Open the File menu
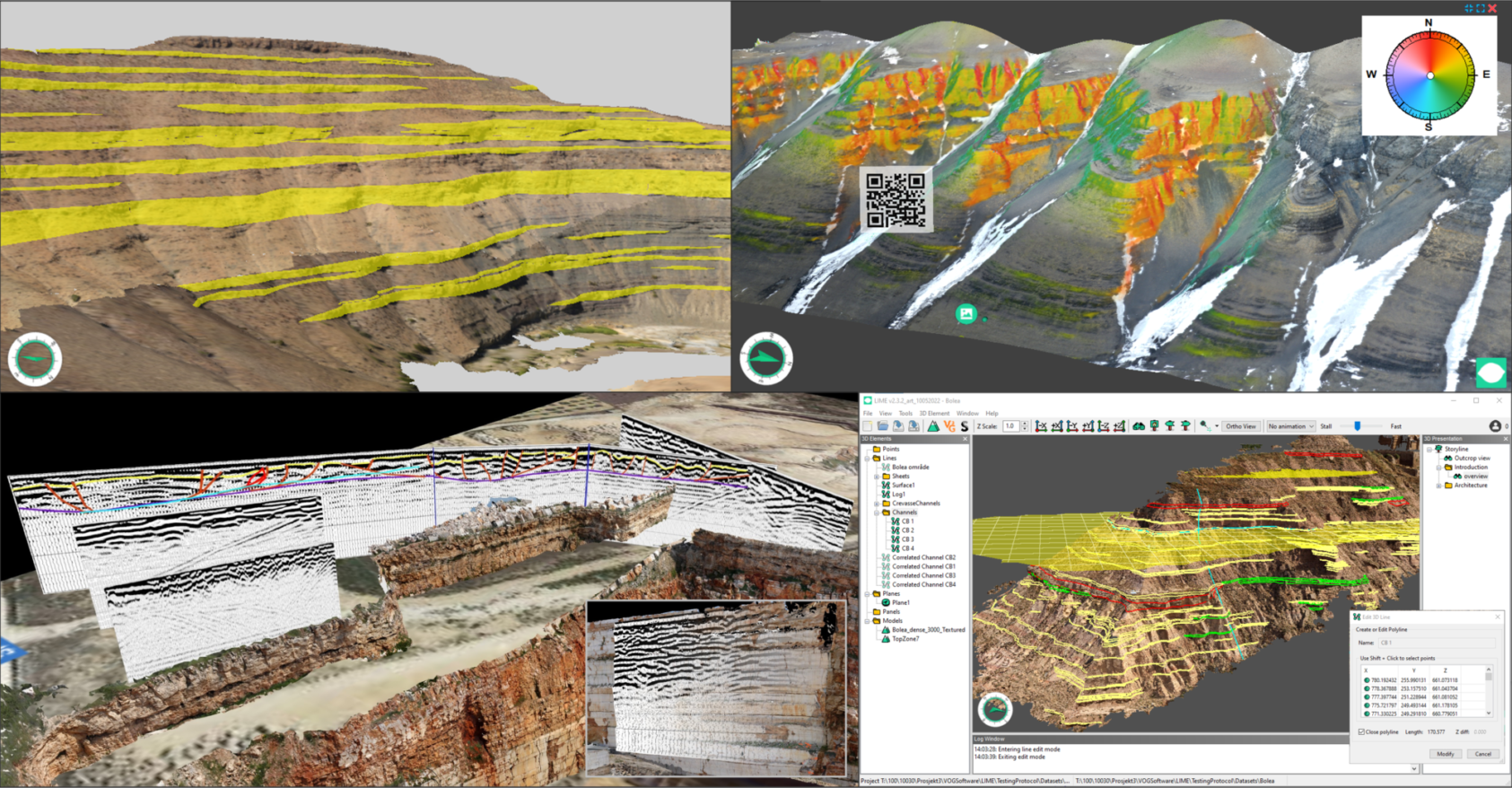This screenshot has height=788, width=1512. (x=868, y=413)
